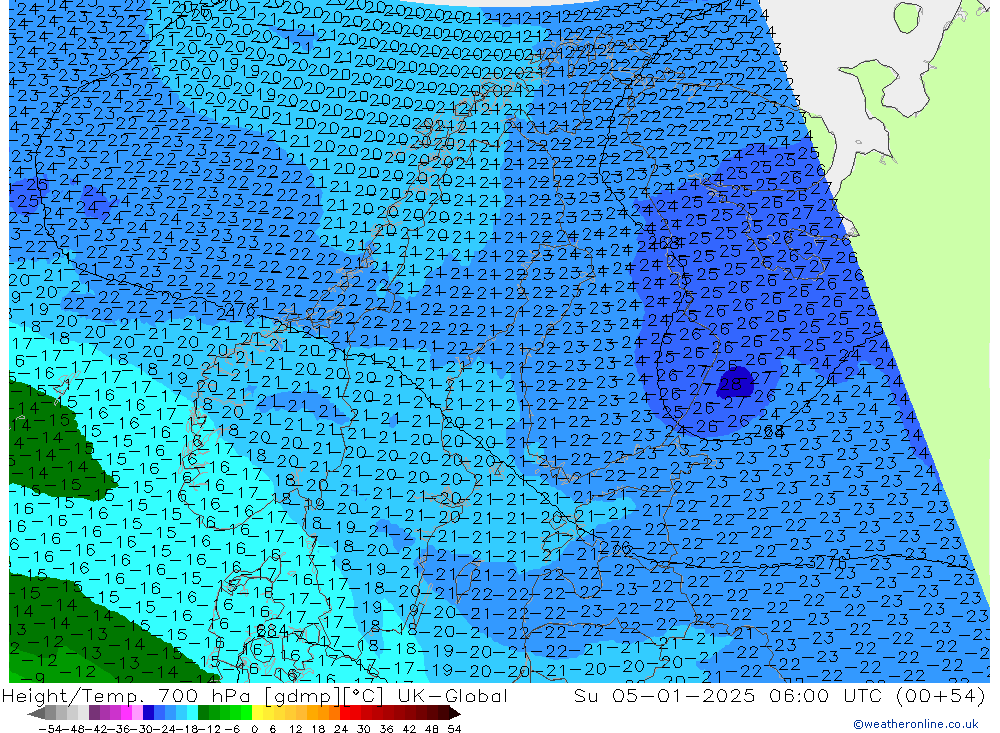Click the '(00+54)' forecast offset text

941,695
